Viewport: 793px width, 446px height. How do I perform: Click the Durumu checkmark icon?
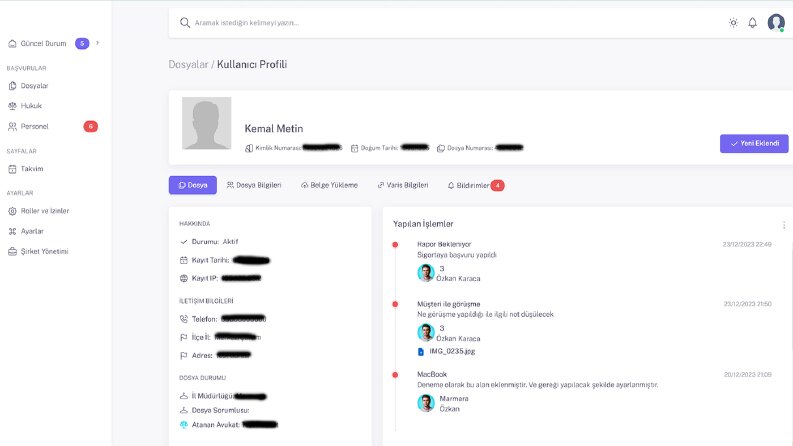pyautogui.click(x=184, y=242)
